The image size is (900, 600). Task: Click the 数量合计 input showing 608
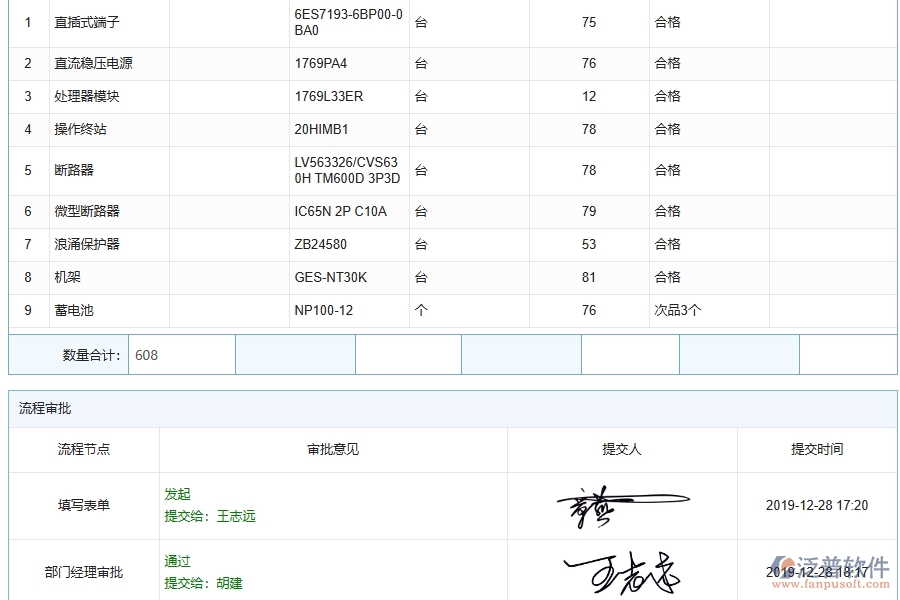[x=180, y=355]
